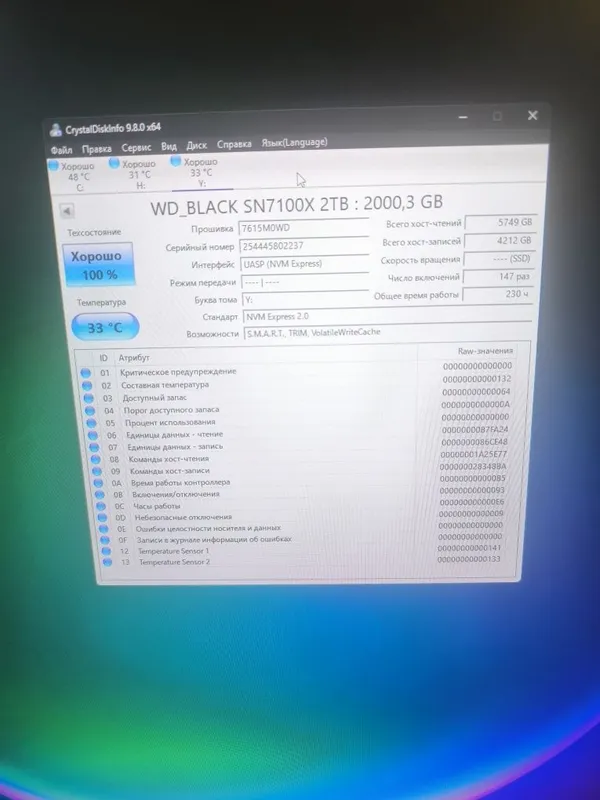Click the total host writes value 4212 GB
This screenshot has height=800, width=600.
[x=499, y=240]
